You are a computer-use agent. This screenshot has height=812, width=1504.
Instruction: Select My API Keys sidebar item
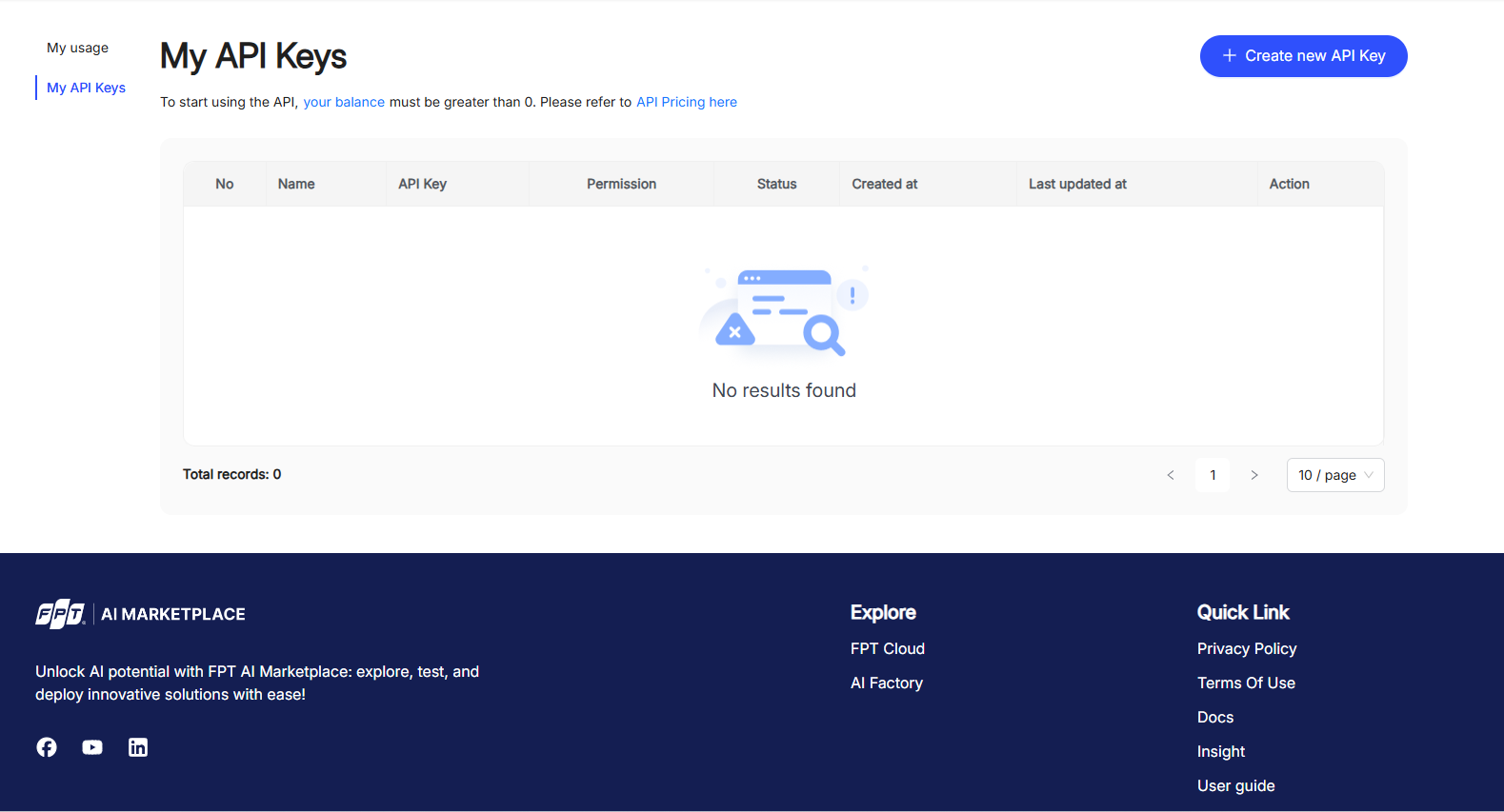(x=86, y=88)
